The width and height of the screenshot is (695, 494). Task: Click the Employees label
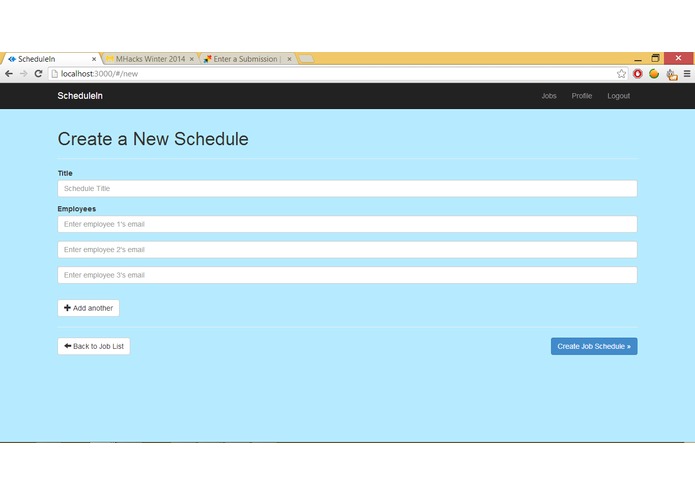[x=77, y=209]
